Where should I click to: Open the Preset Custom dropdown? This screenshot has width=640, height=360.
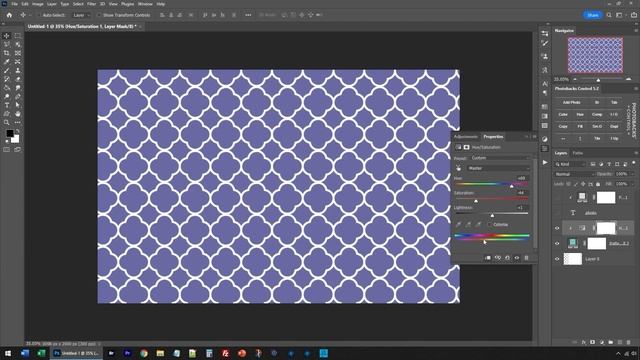point(500,158)
